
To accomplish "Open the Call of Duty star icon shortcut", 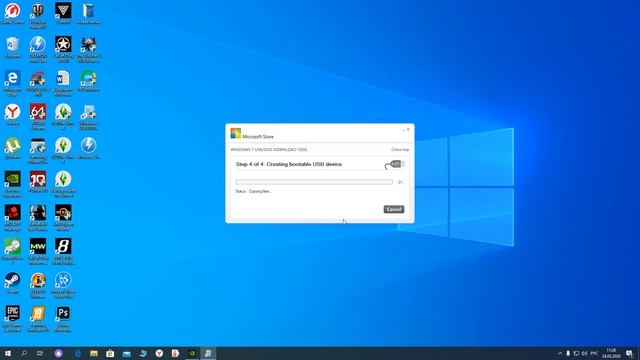I will pos(63,49).
